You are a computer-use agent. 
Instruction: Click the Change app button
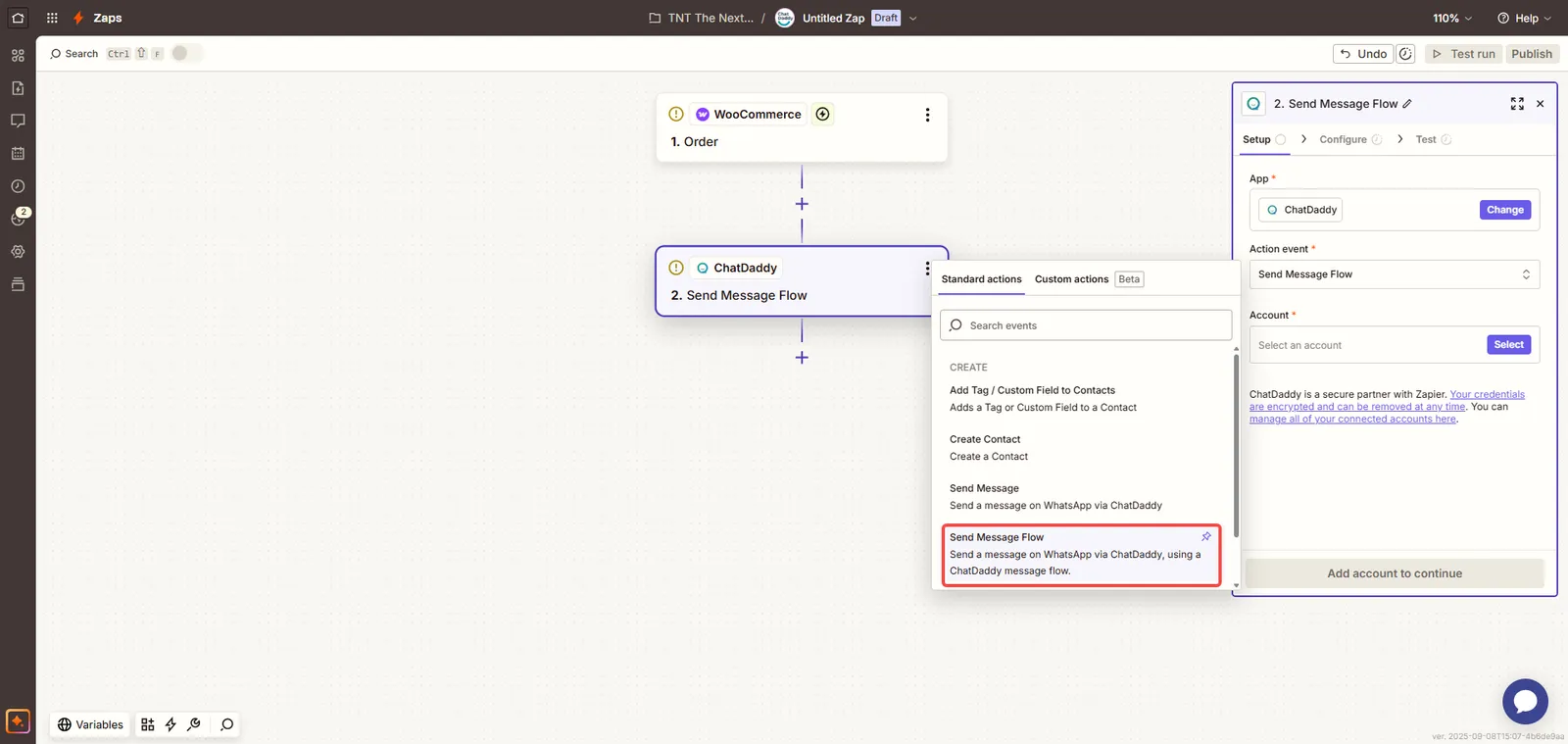tap(1504, 210)
